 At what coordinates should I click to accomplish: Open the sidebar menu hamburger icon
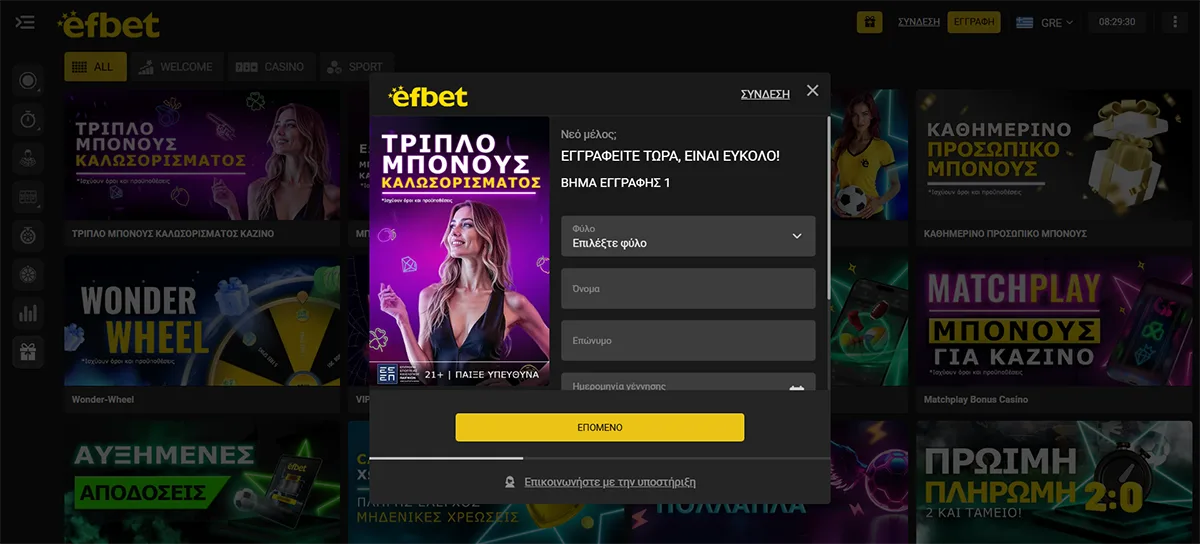(x=26, y=22)
